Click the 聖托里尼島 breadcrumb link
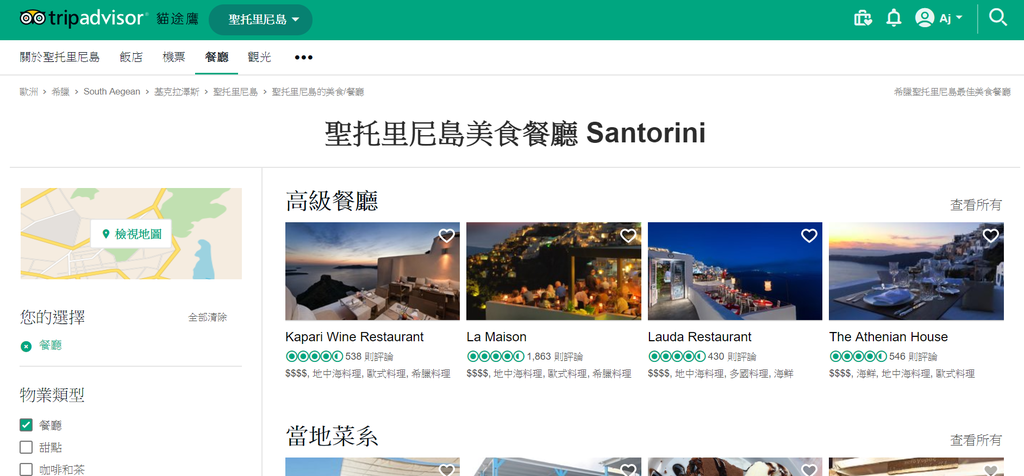This screenshot has width=1024, height=476. (235, 92)
